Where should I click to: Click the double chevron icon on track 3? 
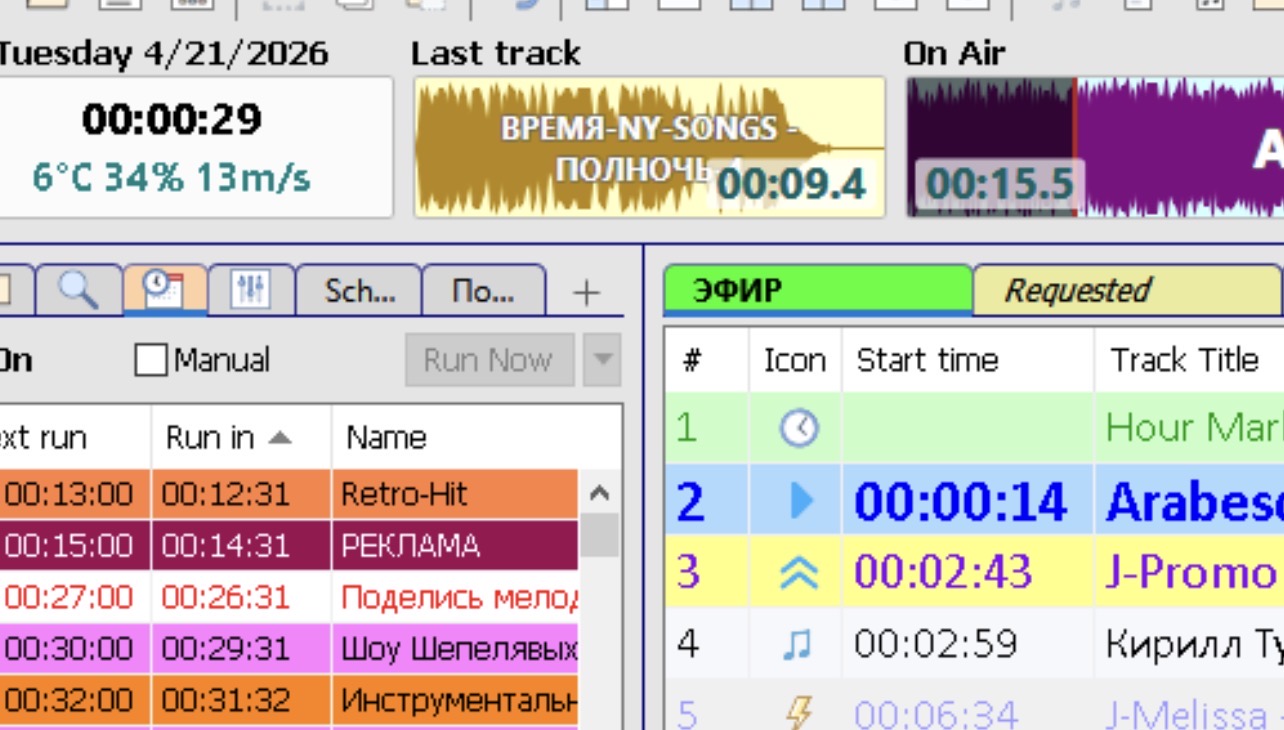tap(798, 573)
